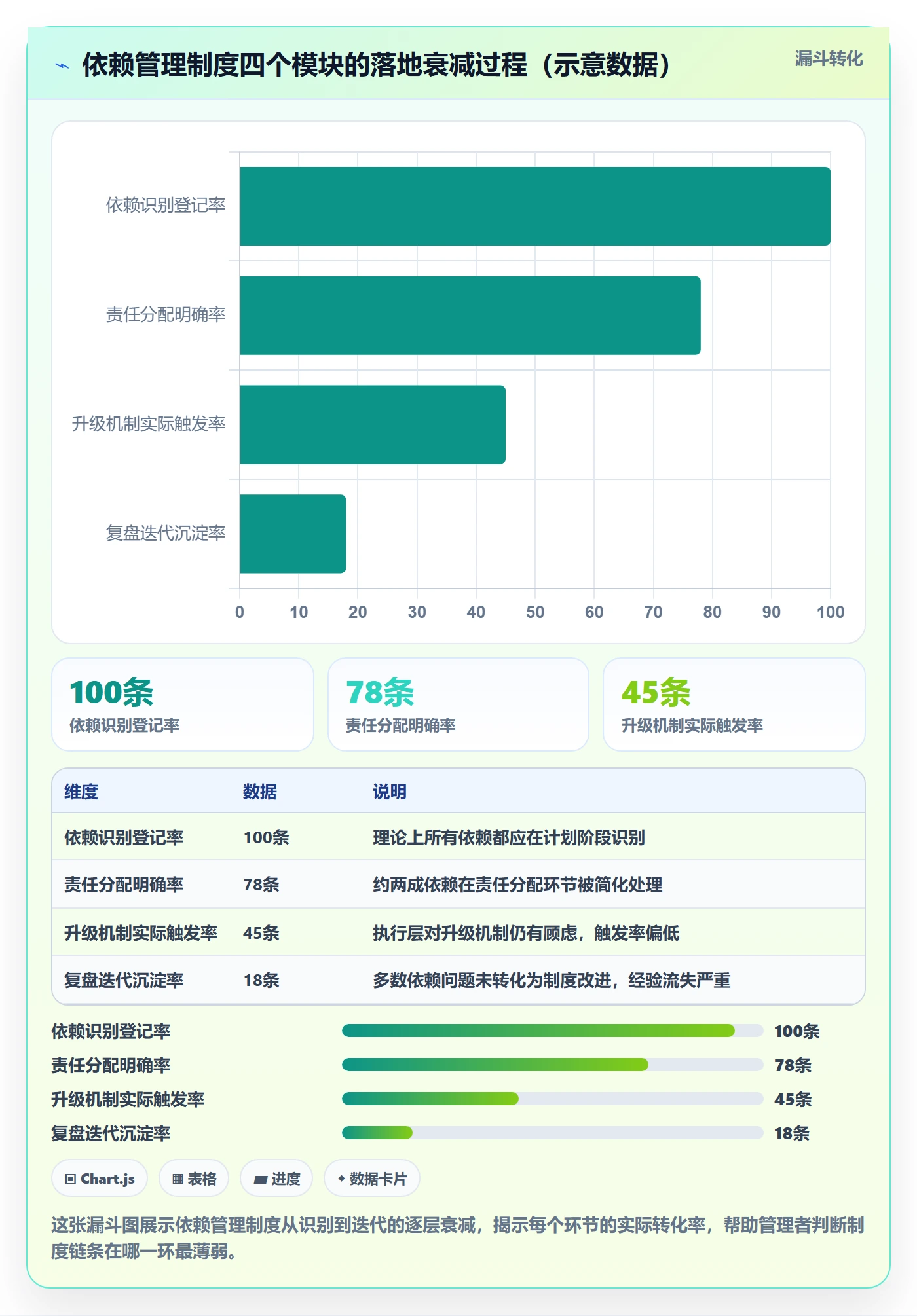Click 约两成依赖在责任分配环节被简化处理 description

pyautogui.click(x=517, y=885)
